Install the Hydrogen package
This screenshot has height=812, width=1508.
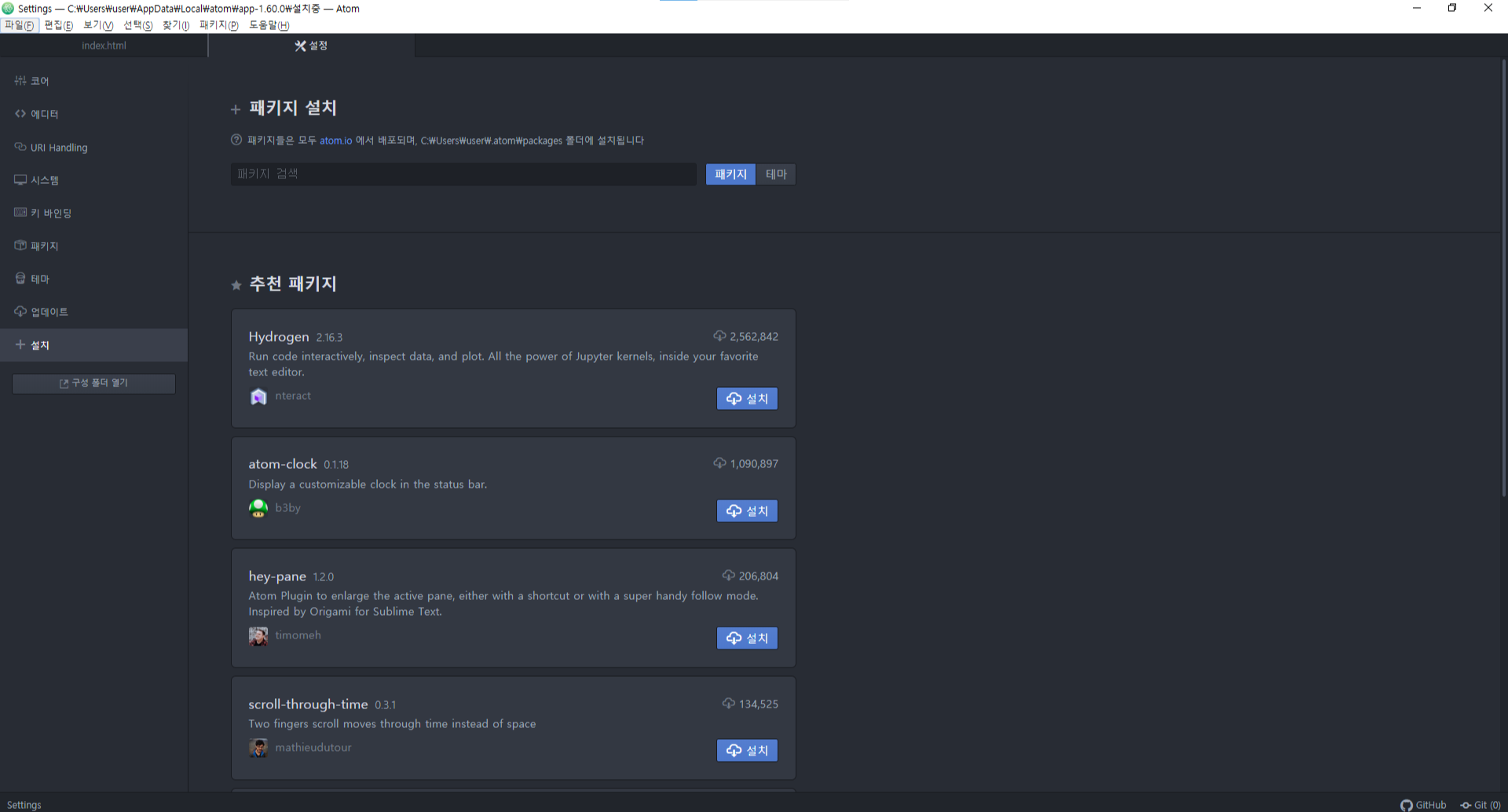click(747, 399)
